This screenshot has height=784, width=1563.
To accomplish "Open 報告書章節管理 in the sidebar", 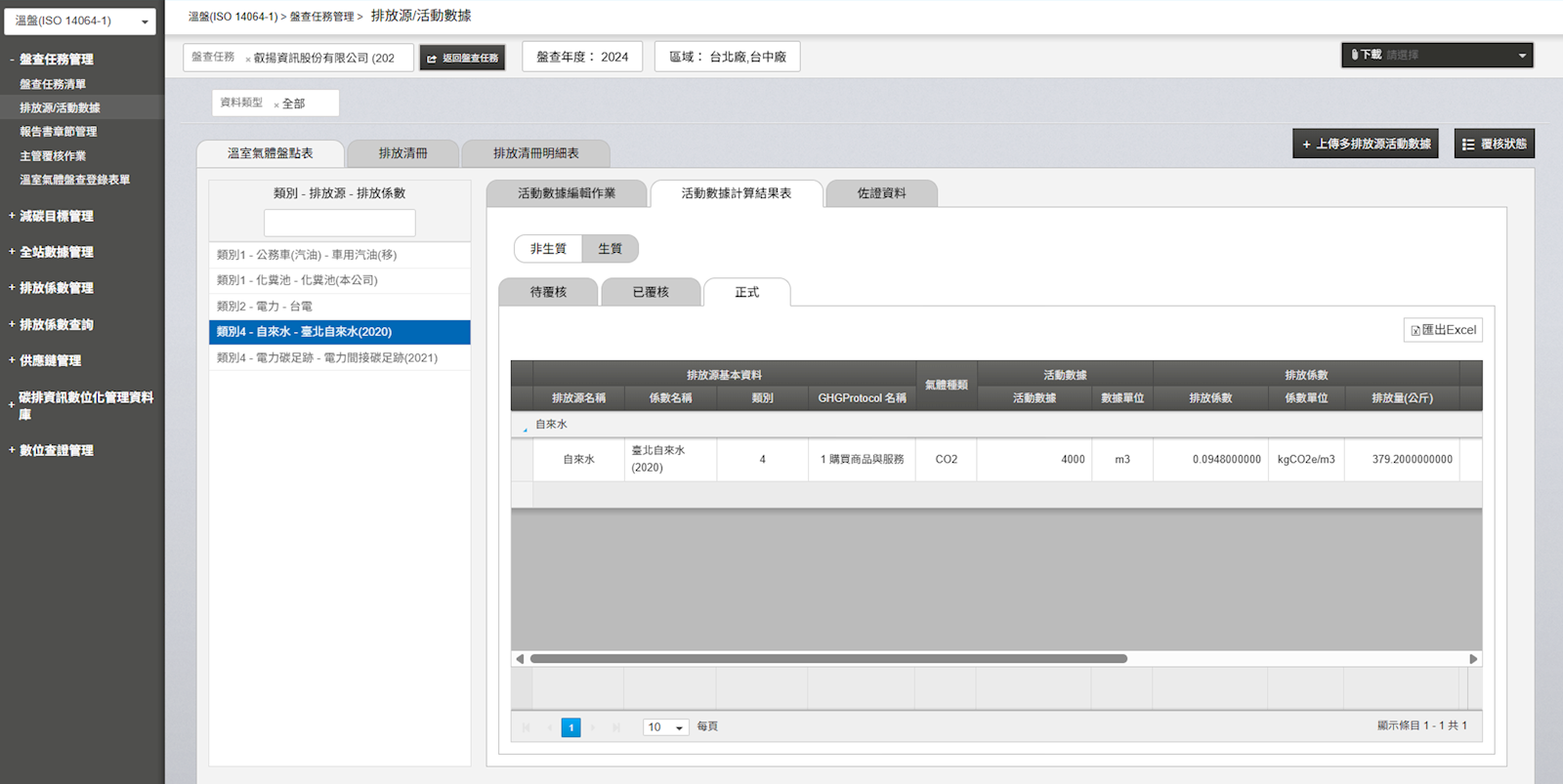I will [x=59, y=132].
